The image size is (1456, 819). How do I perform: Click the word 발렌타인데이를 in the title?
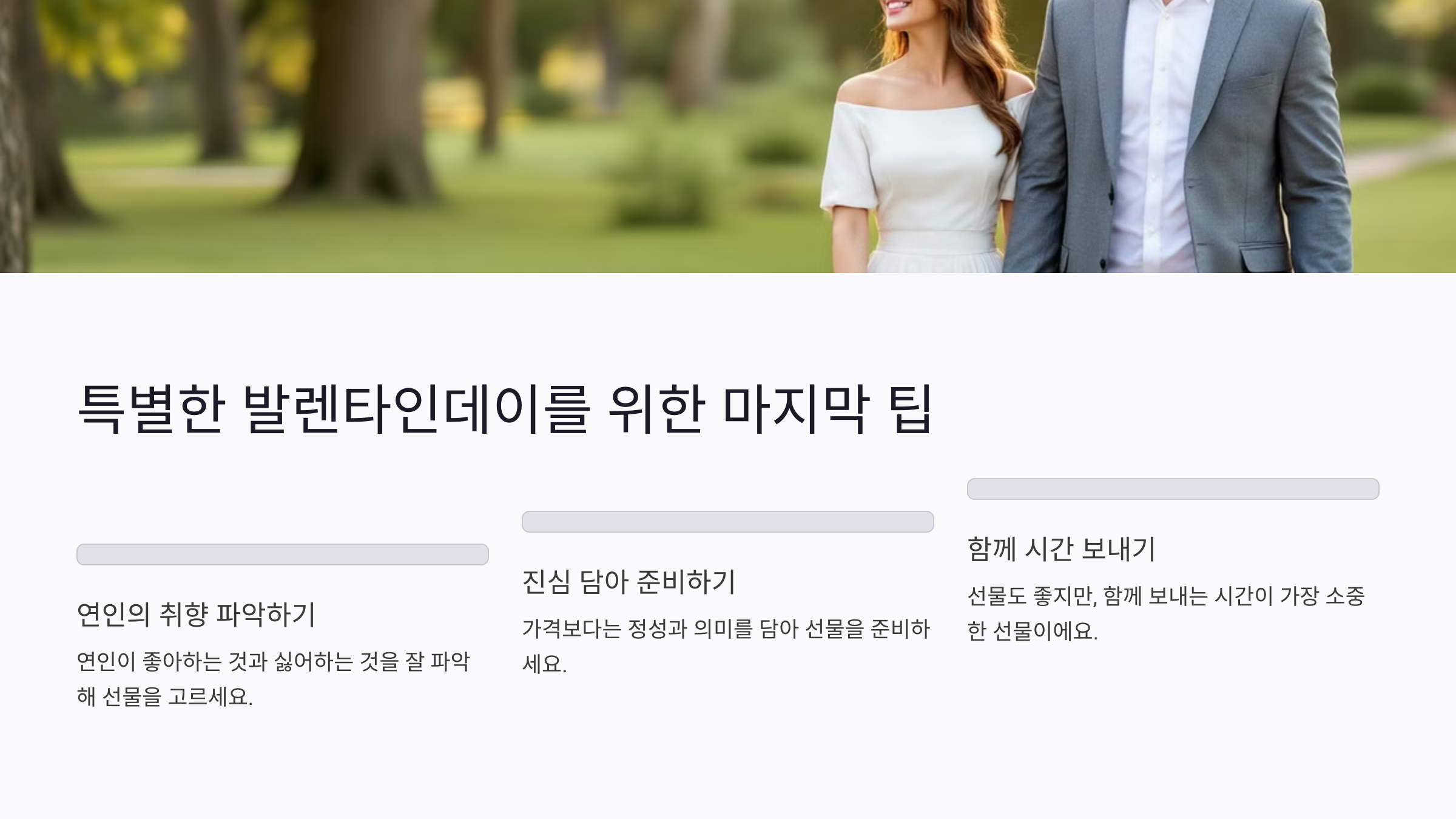coord(417,408)
